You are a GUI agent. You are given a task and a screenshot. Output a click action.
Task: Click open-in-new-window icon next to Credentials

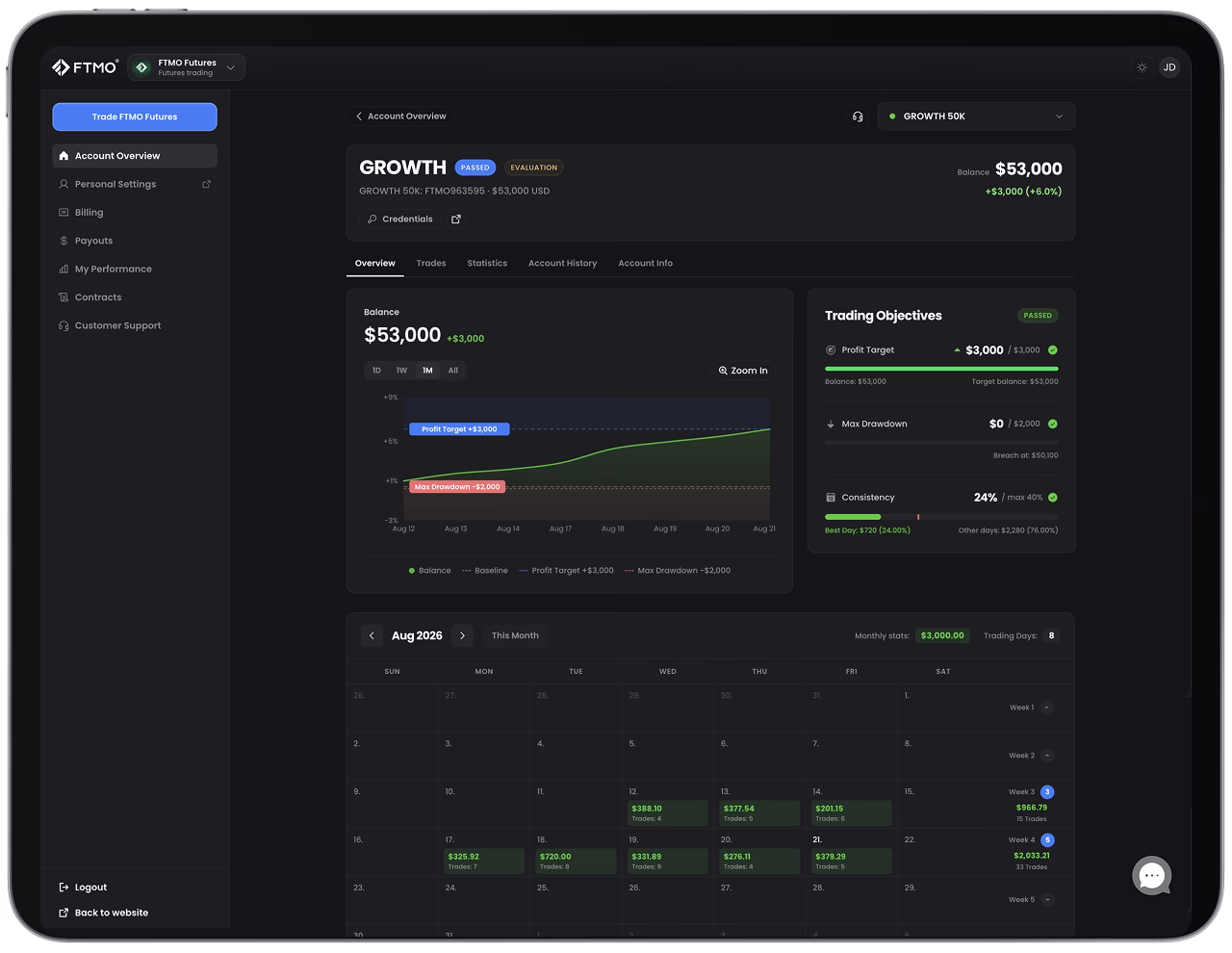pos(456,219)
